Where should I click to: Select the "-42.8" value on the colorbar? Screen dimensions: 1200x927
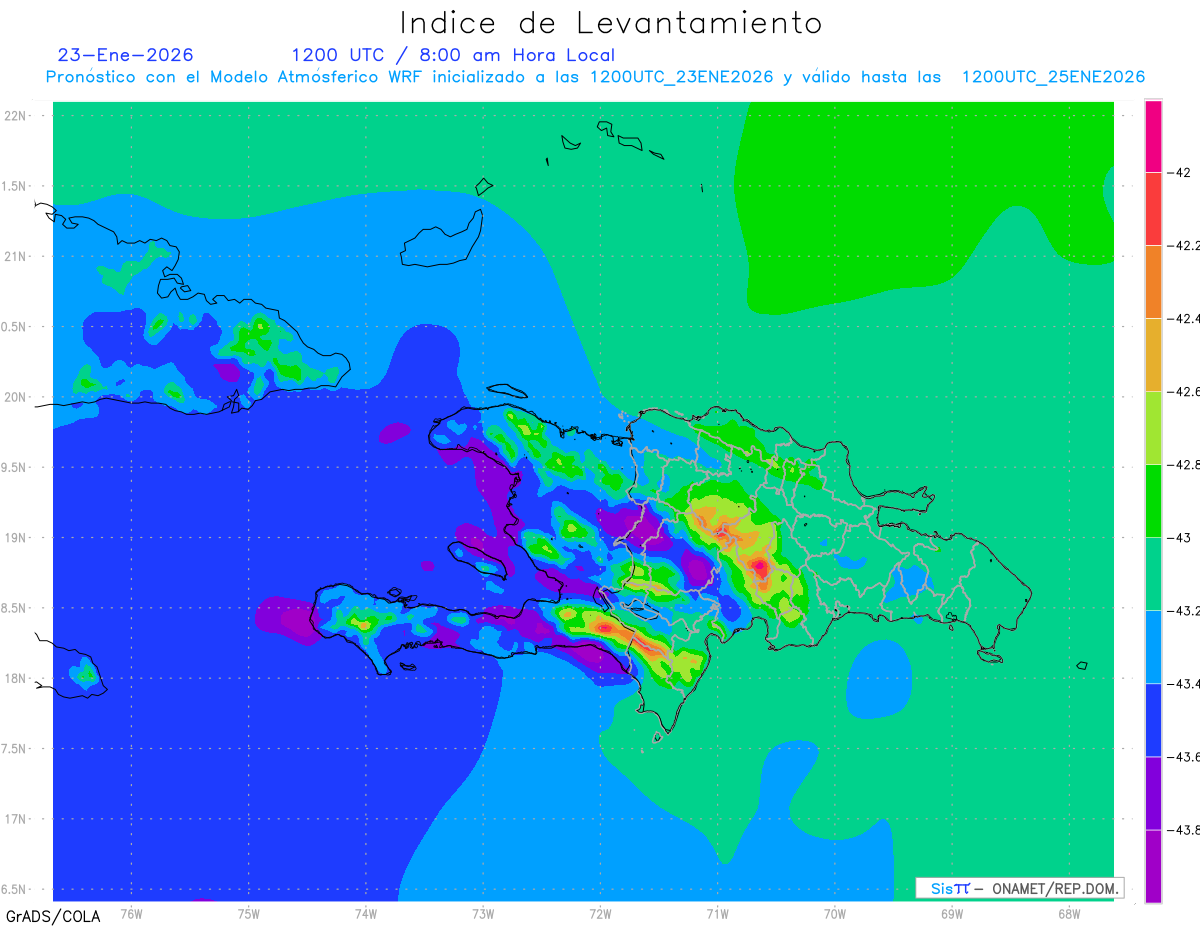1184,465
